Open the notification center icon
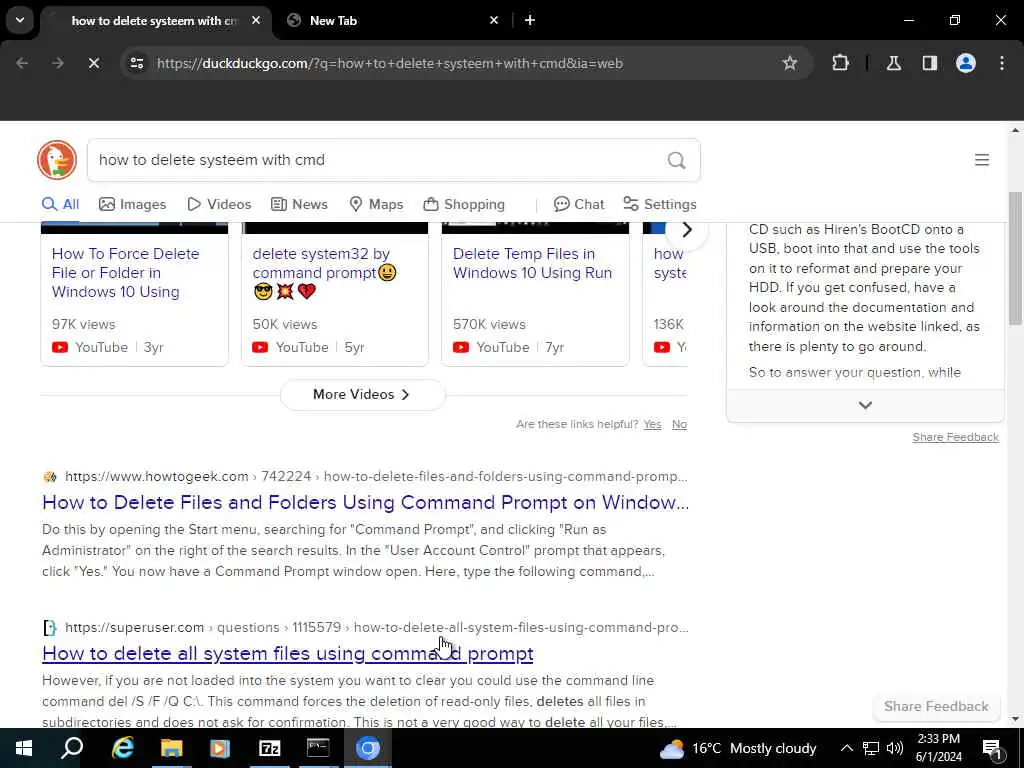The image size is (1024, 768). 992,750
